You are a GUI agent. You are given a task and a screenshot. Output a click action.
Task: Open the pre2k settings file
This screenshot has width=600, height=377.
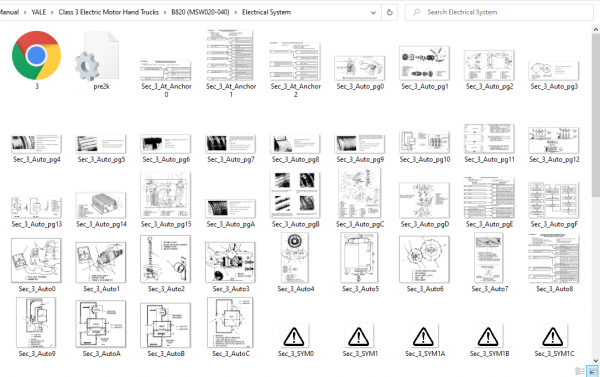coord(97,56)
